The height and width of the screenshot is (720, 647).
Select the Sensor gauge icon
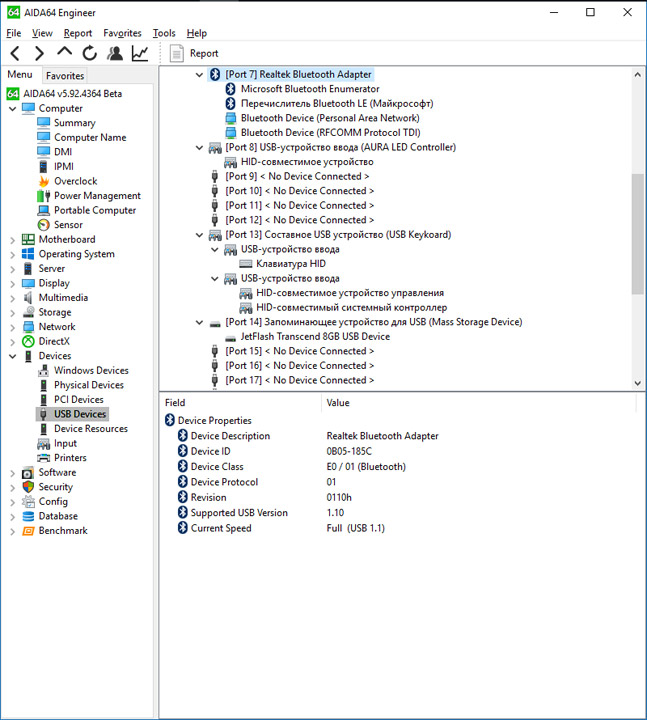44,225
